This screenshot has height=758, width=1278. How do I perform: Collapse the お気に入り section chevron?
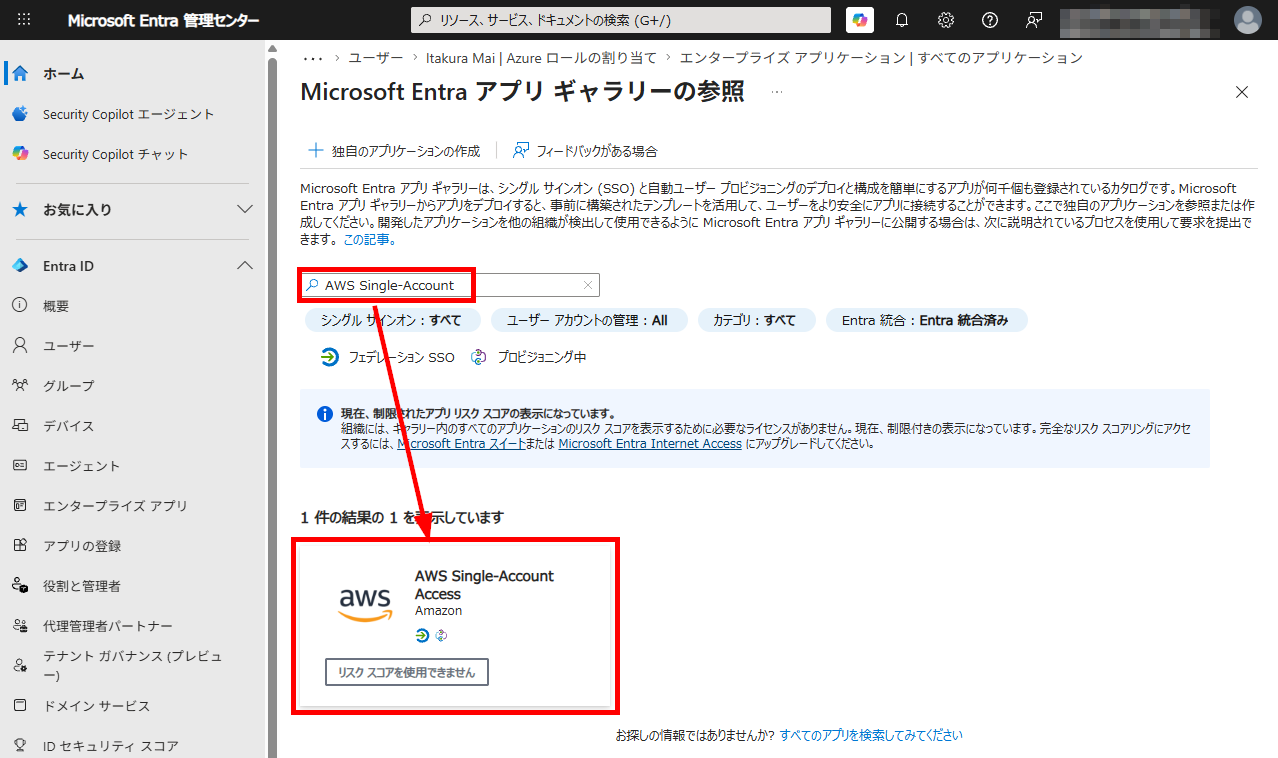(x=244, y=210)
